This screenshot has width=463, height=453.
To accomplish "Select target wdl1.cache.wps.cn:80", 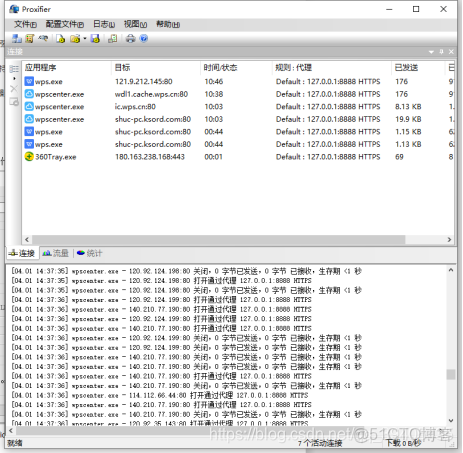I will pyautogui.click(x=151, y=94).
